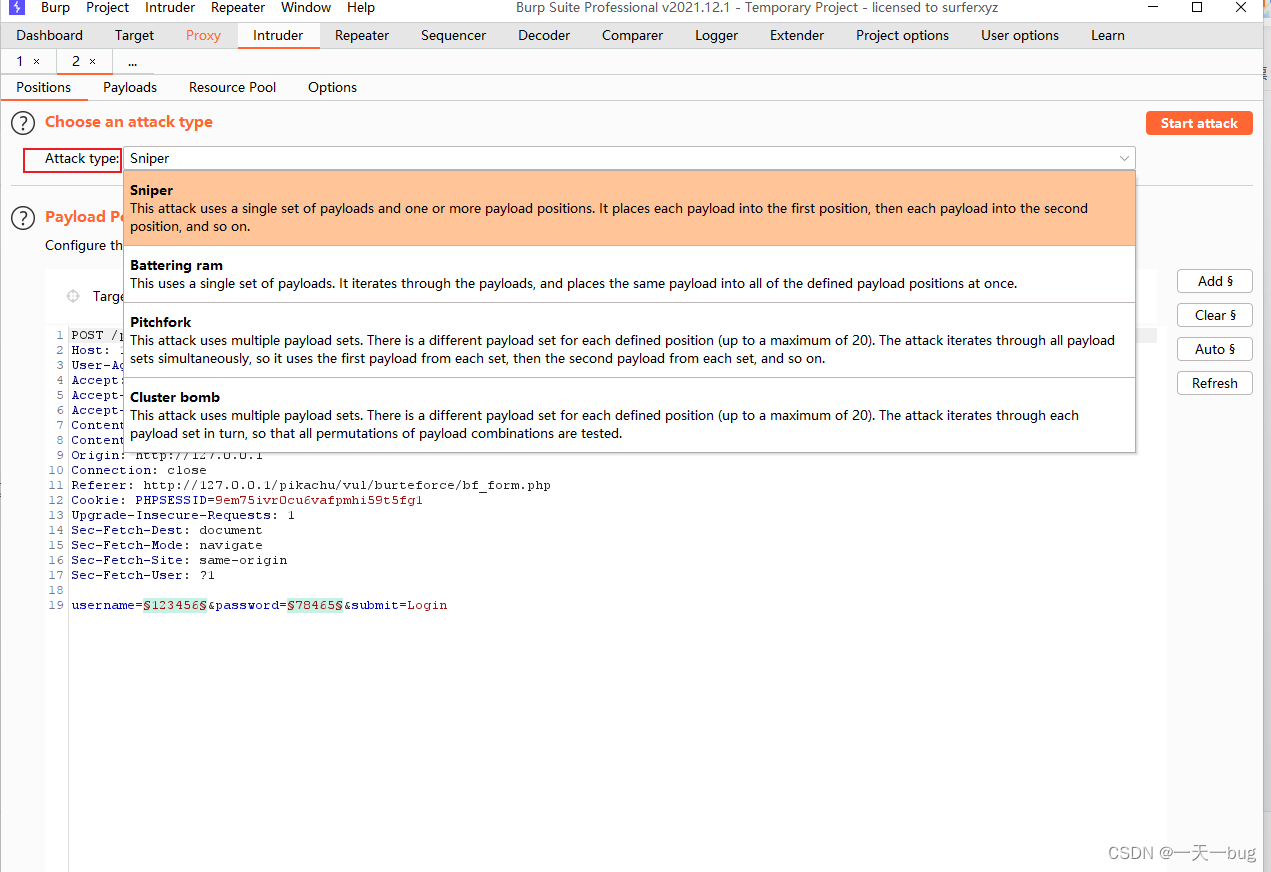Open the Repeater menu in menu bar
The height and width of the screenshot is (872, 1271).
coord(238,8)
